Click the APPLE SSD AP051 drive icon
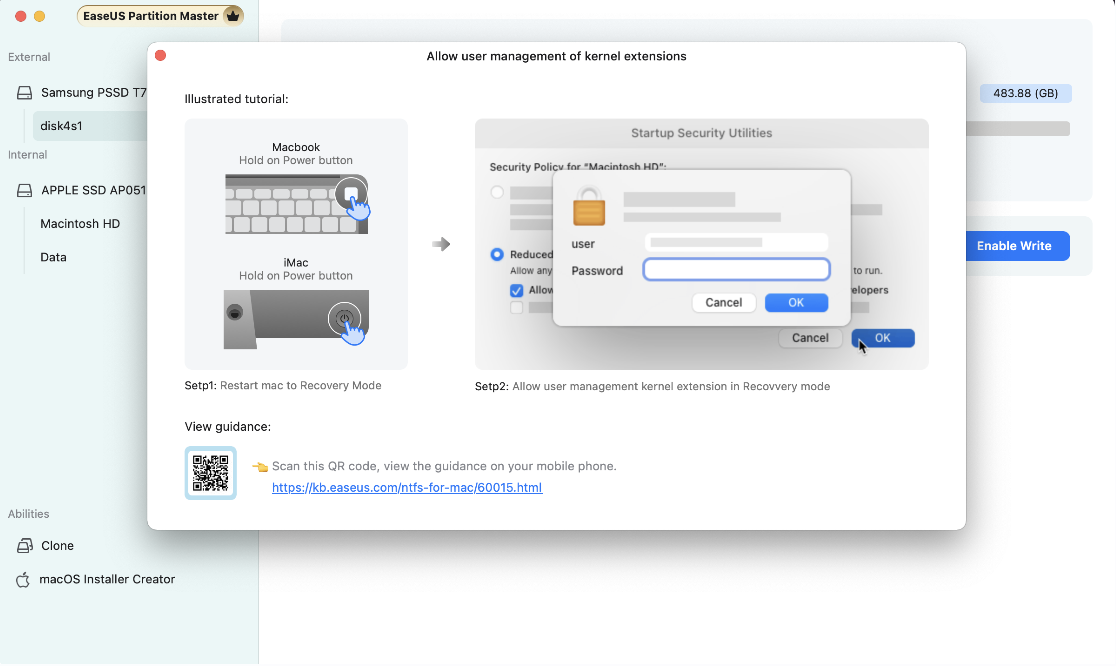 pyautogui.click(x=24, y=190)
